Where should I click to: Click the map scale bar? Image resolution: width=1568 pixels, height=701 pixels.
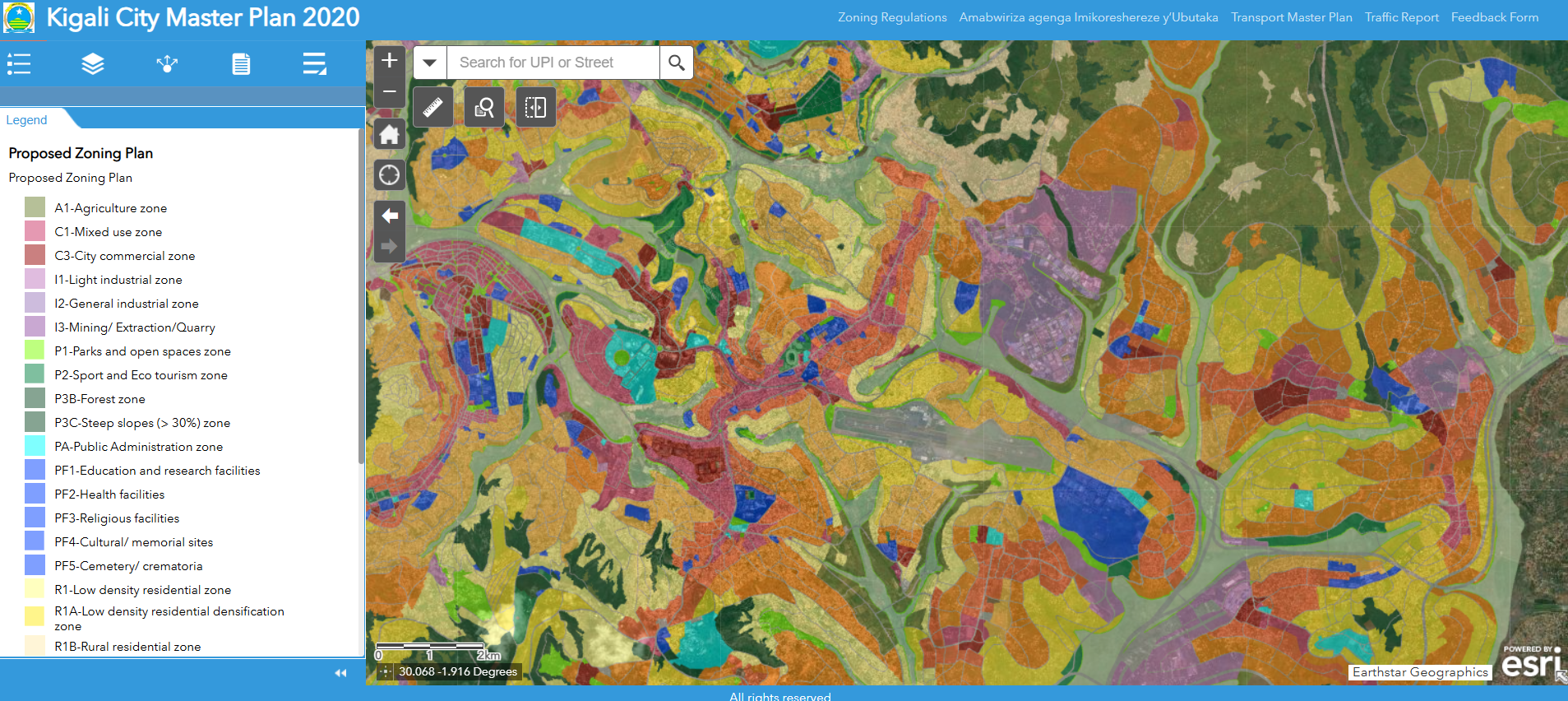tap(438, 651)
